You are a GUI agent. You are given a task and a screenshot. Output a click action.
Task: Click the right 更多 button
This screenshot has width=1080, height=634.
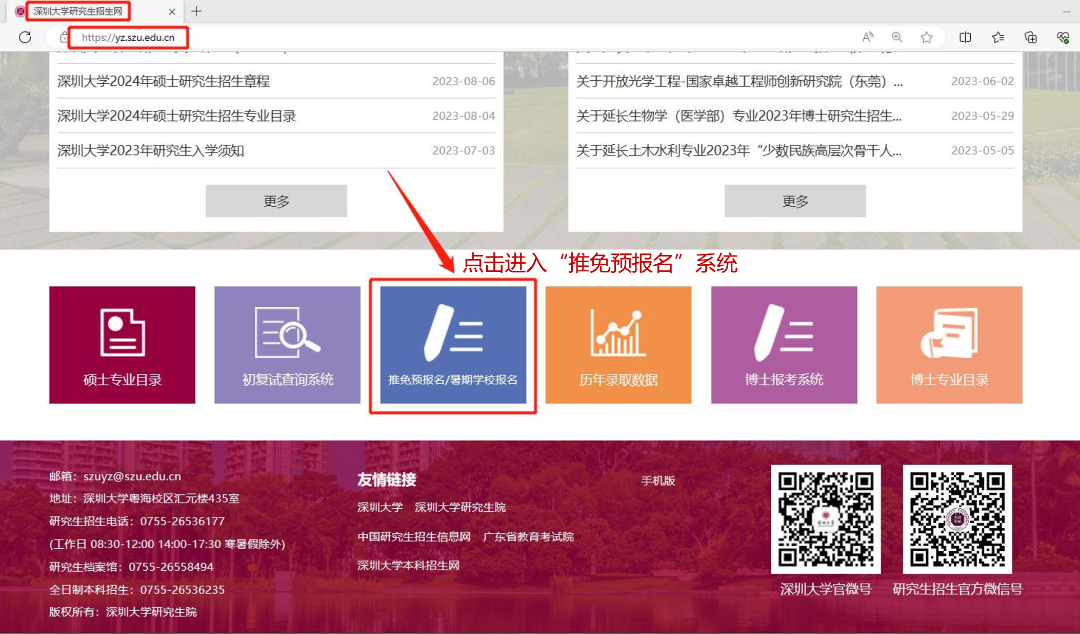(795, 201)
